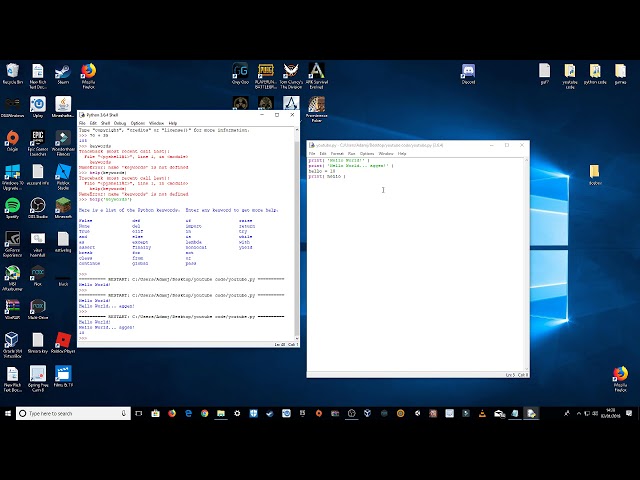The height and width of the screenshot is (480, 640).
Task: Open Settings gear on the taskbar
Action: (x=237, y=413)
